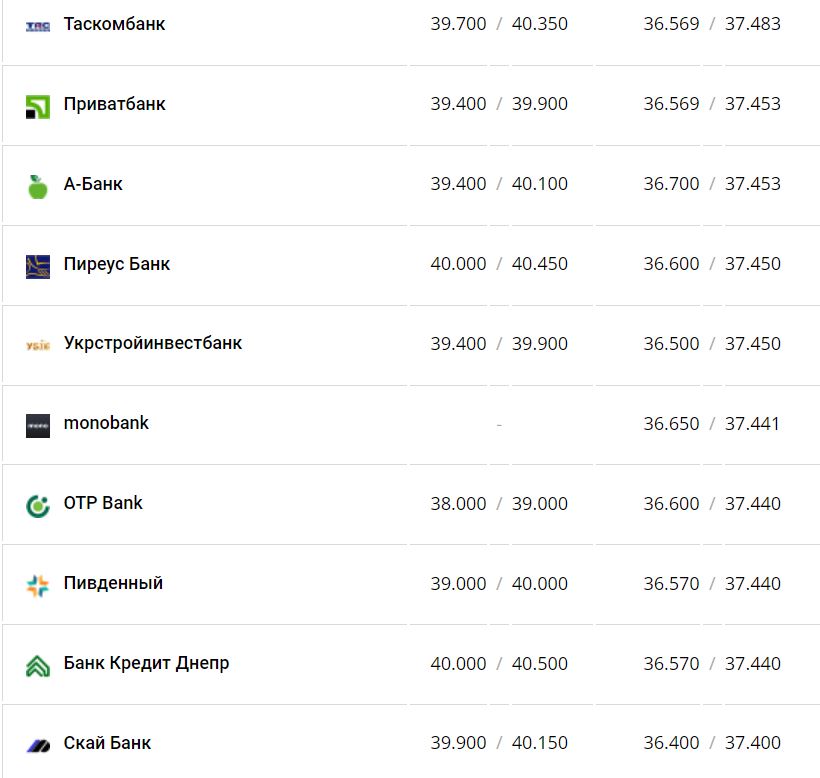Click А-Банк rate 39.400 / 40.100
The width and height of the screenshot is (820, 778).
tap(499, 184)
